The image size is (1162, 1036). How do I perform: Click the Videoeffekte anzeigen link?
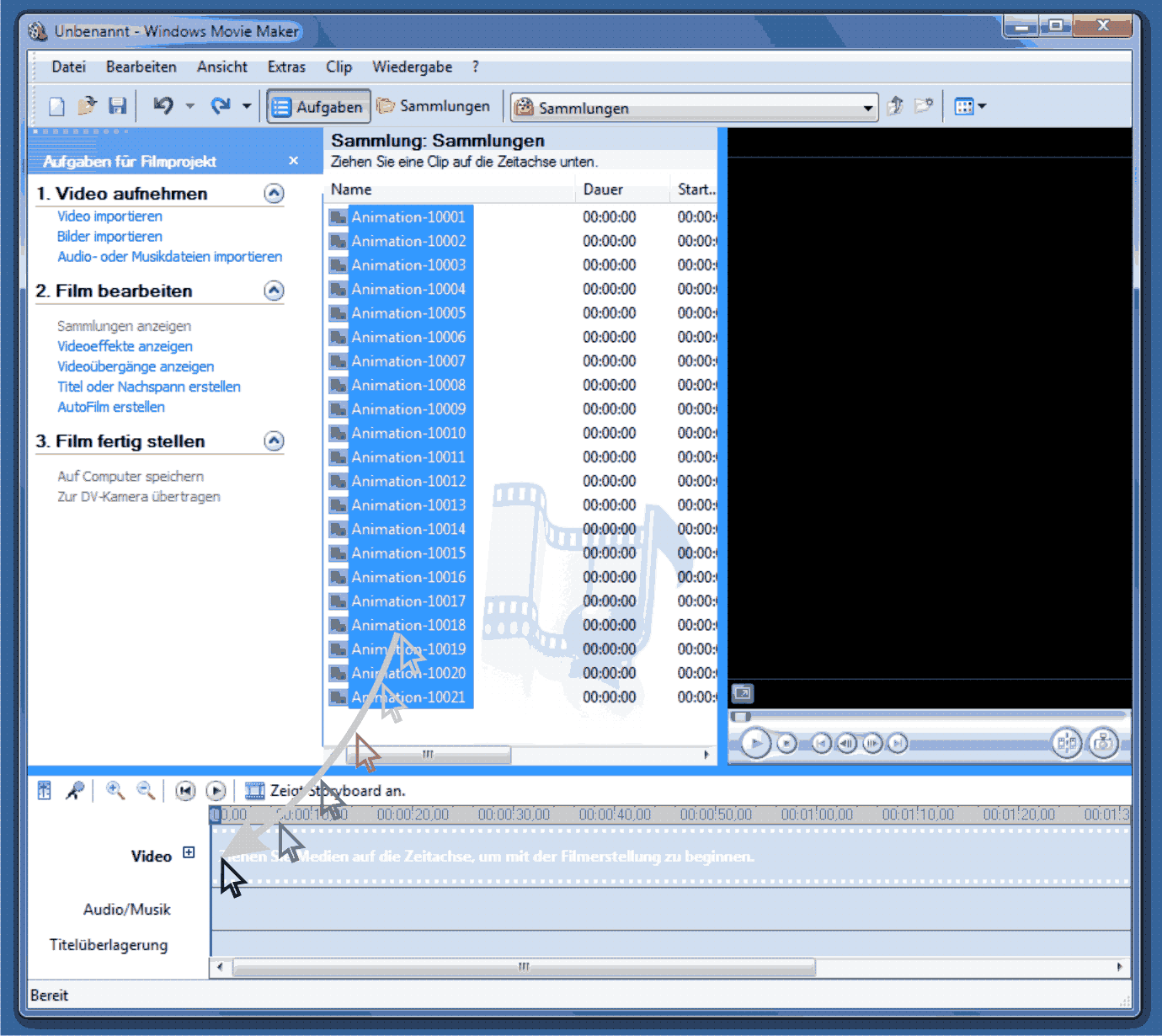[125, 346]
